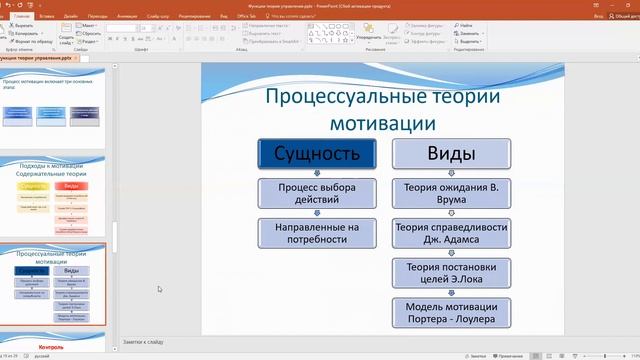Open the Переходы ribbon tab
The image size is (640, 360).
tap(98, 16)
